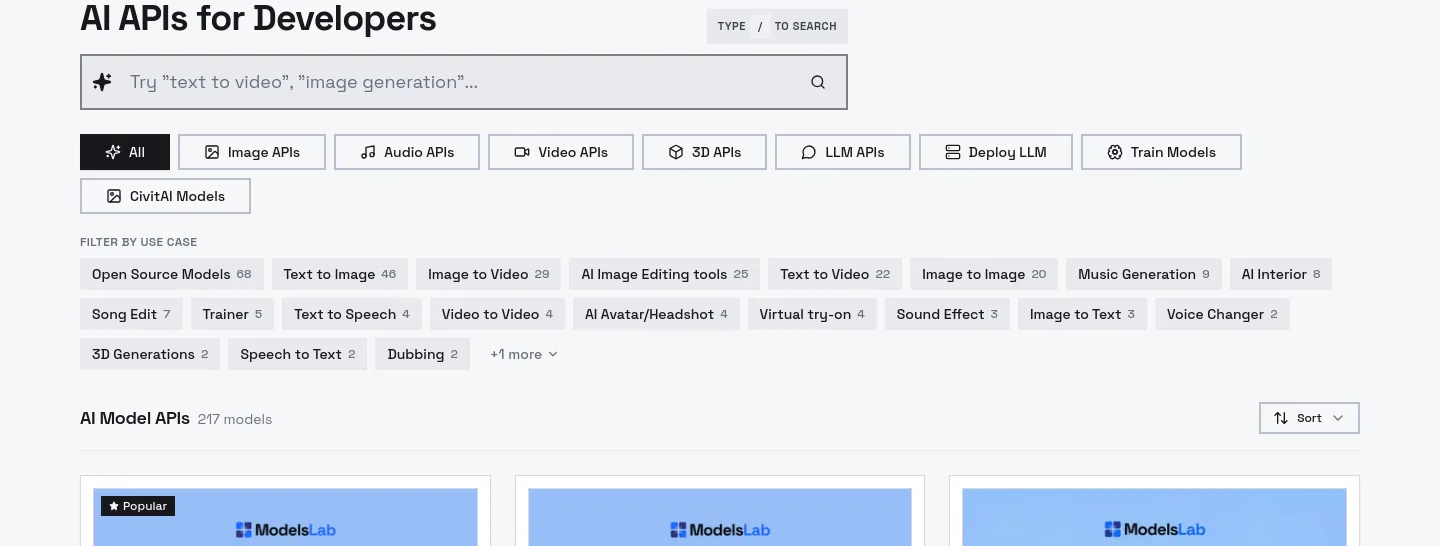This screenshot has width=1440, height=546.
Task: Switch to the LLM APIs tab
Action: tap(843, 152)
